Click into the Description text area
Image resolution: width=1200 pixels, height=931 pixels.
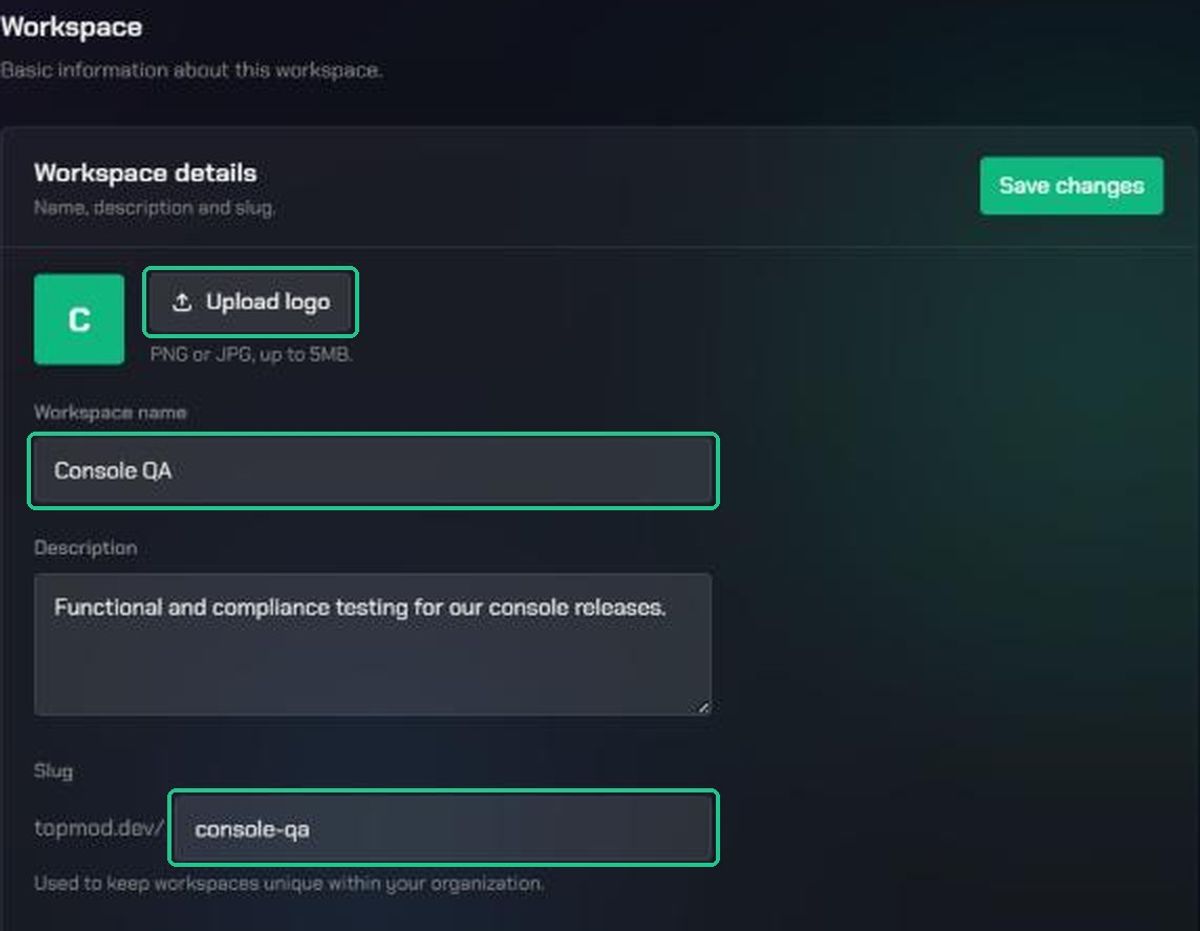point(373,644)
